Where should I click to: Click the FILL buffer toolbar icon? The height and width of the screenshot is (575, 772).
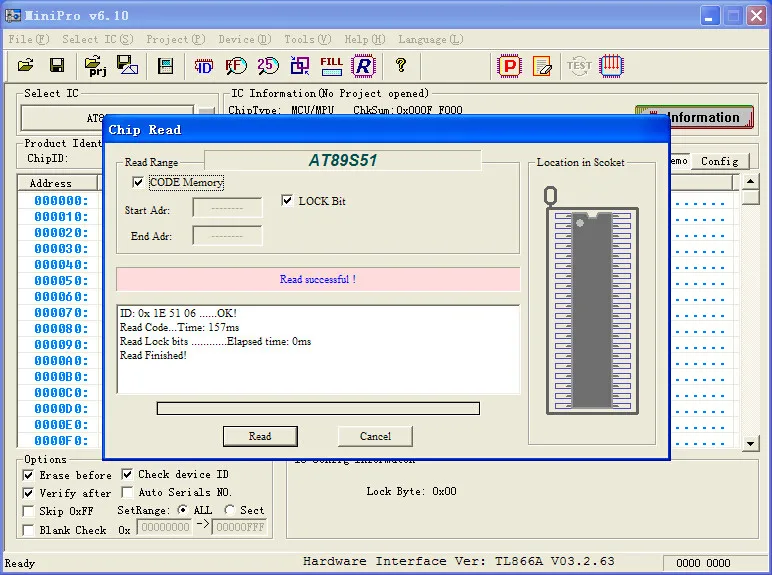point(331,66)
